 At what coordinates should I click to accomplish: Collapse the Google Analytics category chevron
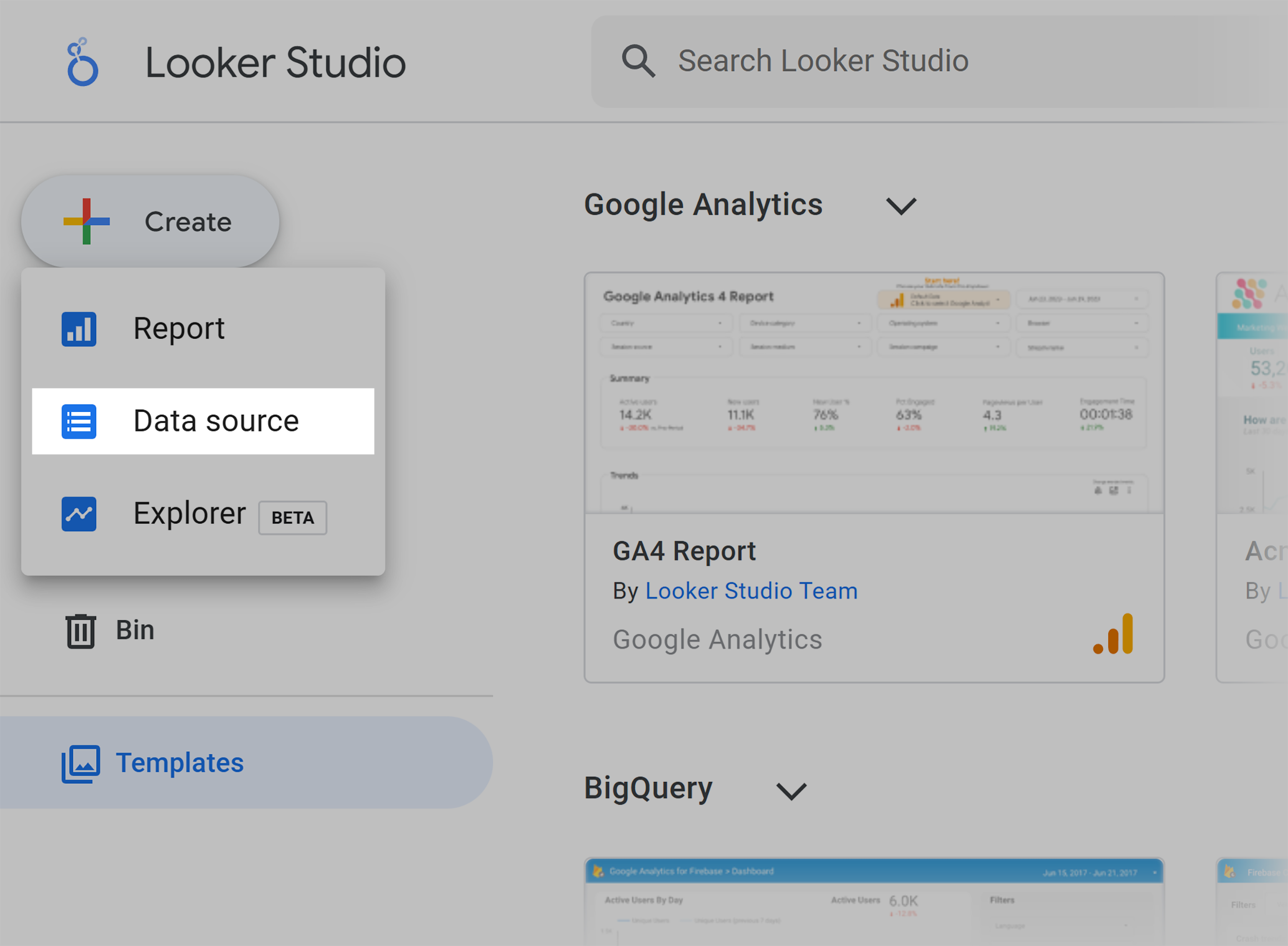pos(901,206)
